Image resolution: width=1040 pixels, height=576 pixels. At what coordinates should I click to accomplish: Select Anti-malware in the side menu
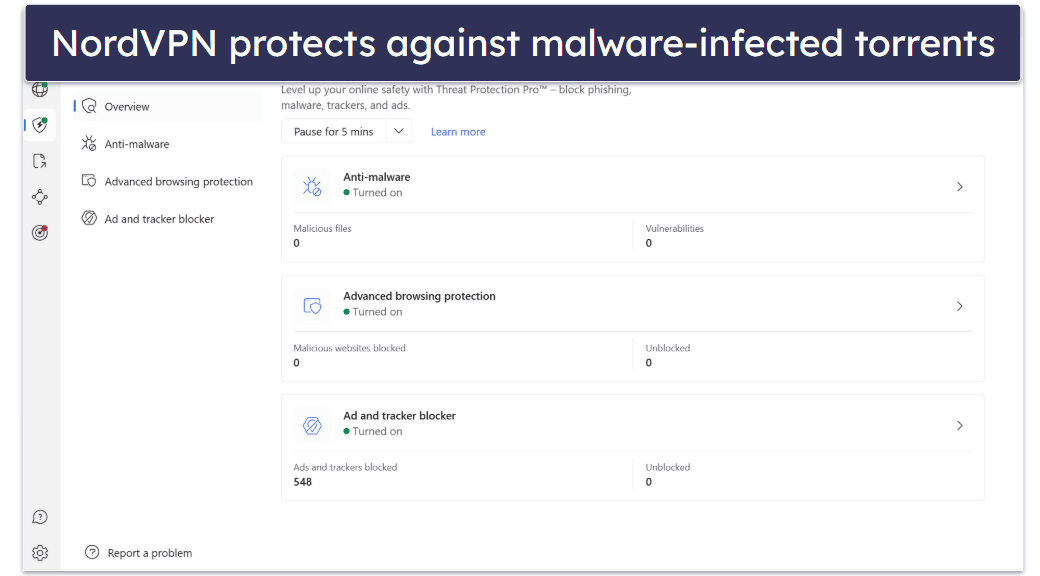pos(136,144)
